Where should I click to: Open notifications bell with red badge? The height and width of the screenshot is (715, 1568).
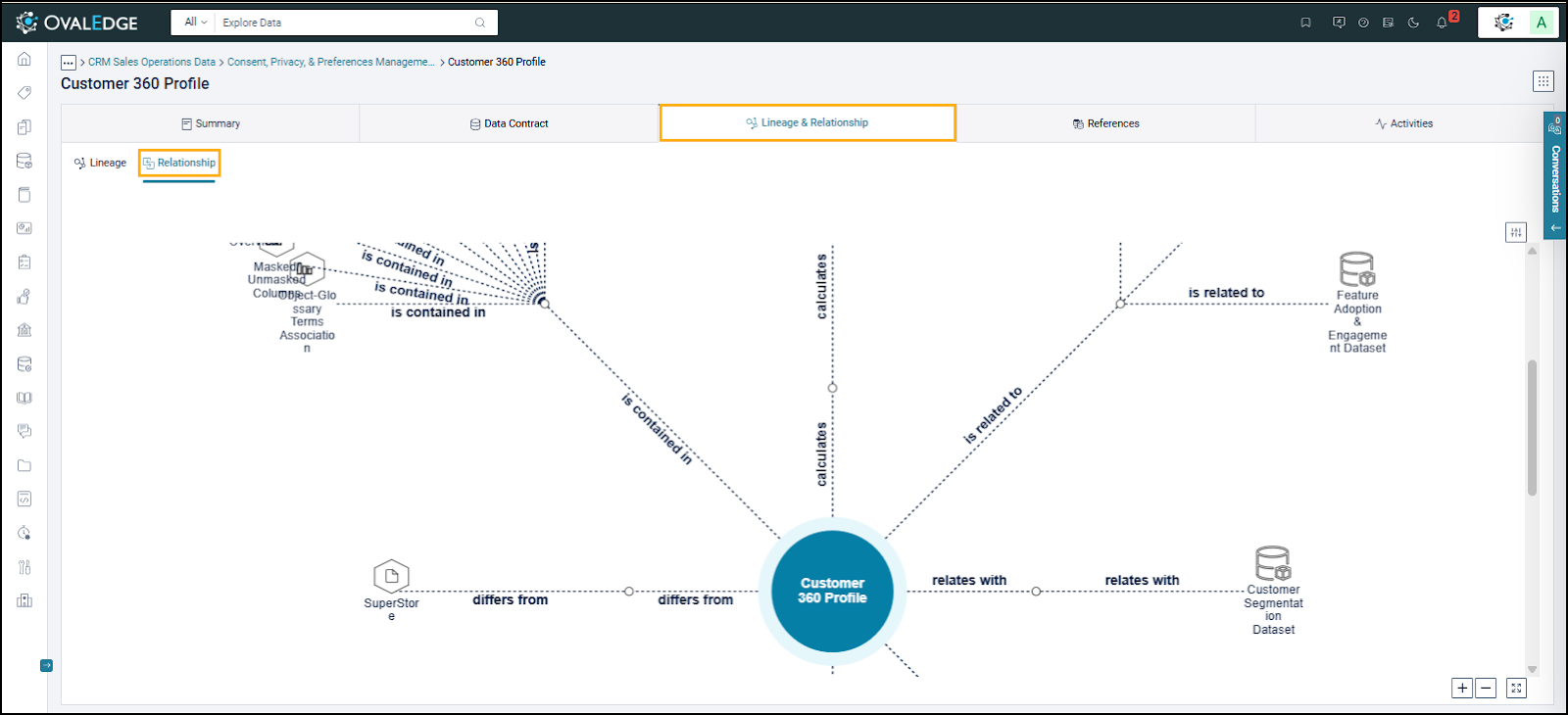pyautogui.click(x=1443, y=23)
